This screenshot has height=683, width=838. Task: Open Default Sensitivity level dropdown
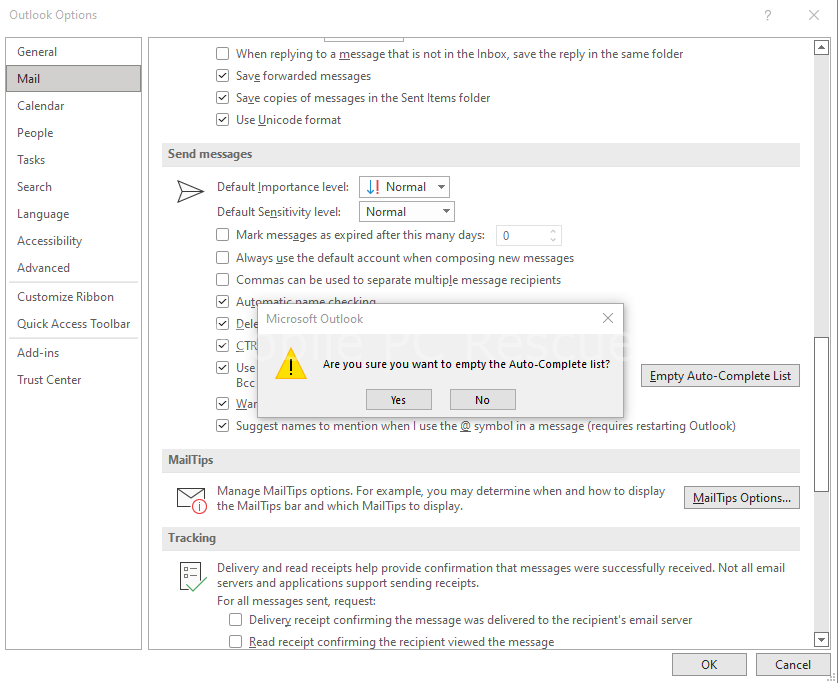(407, 212)
